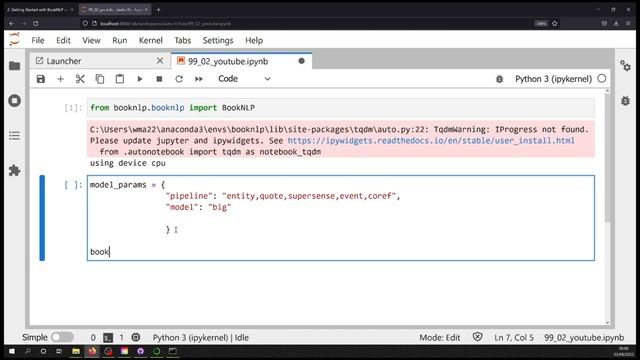This screenshot has width=640, height=360.
Task: Click the model_params code cell editor
Action: [x=340, y=218]
